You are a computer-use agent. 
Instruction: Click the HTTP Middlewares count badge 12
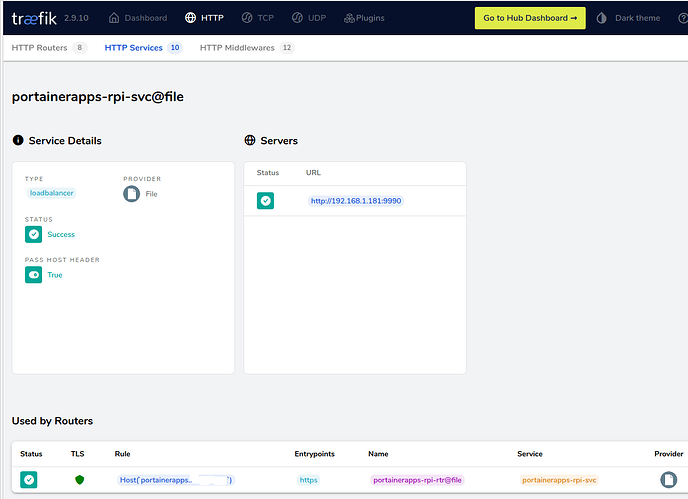287,48
